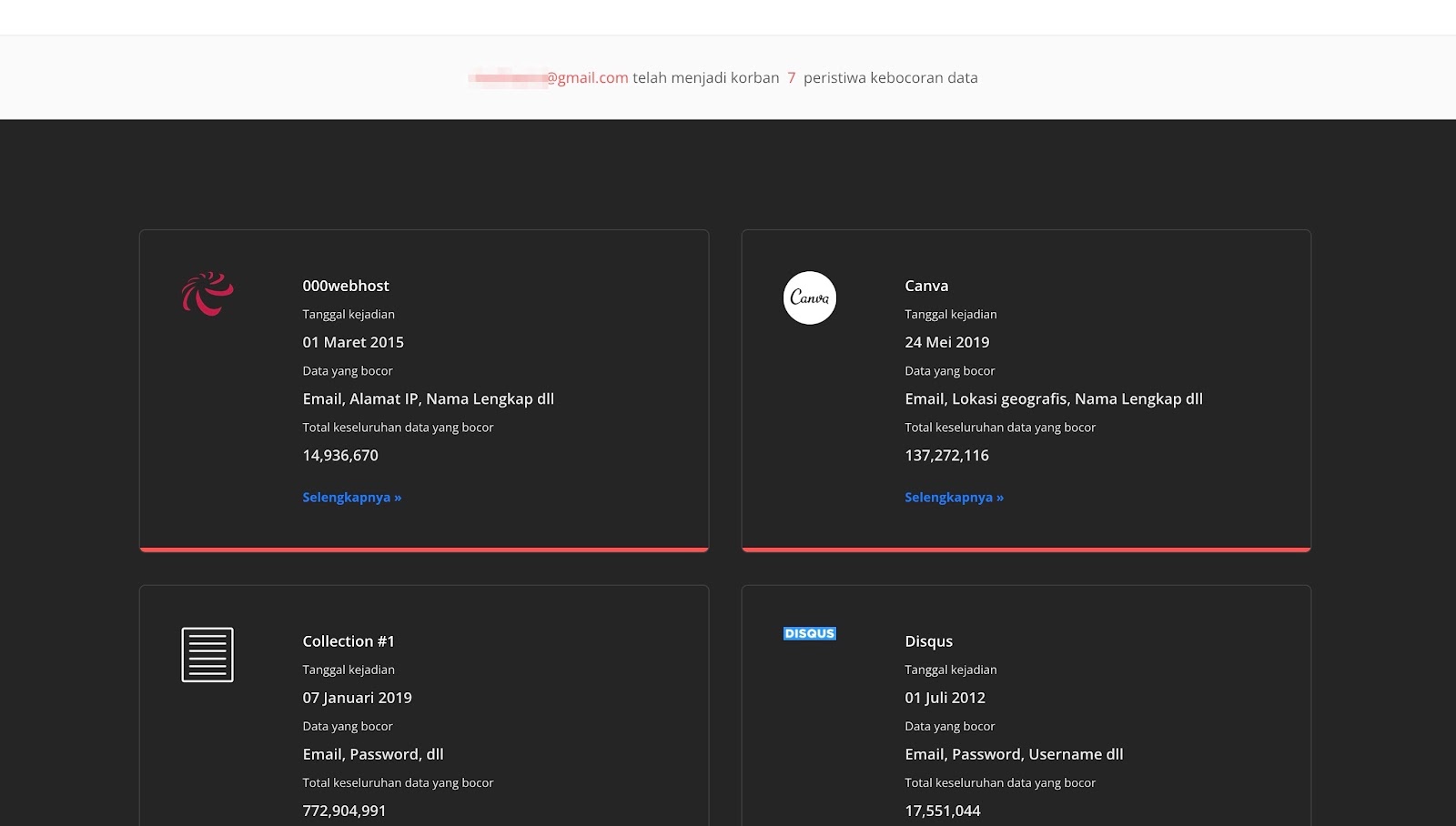The width and height of the screenshot is (1456, 826).
Task: Click the red breach count 7
Action: (x=792, y=77)
